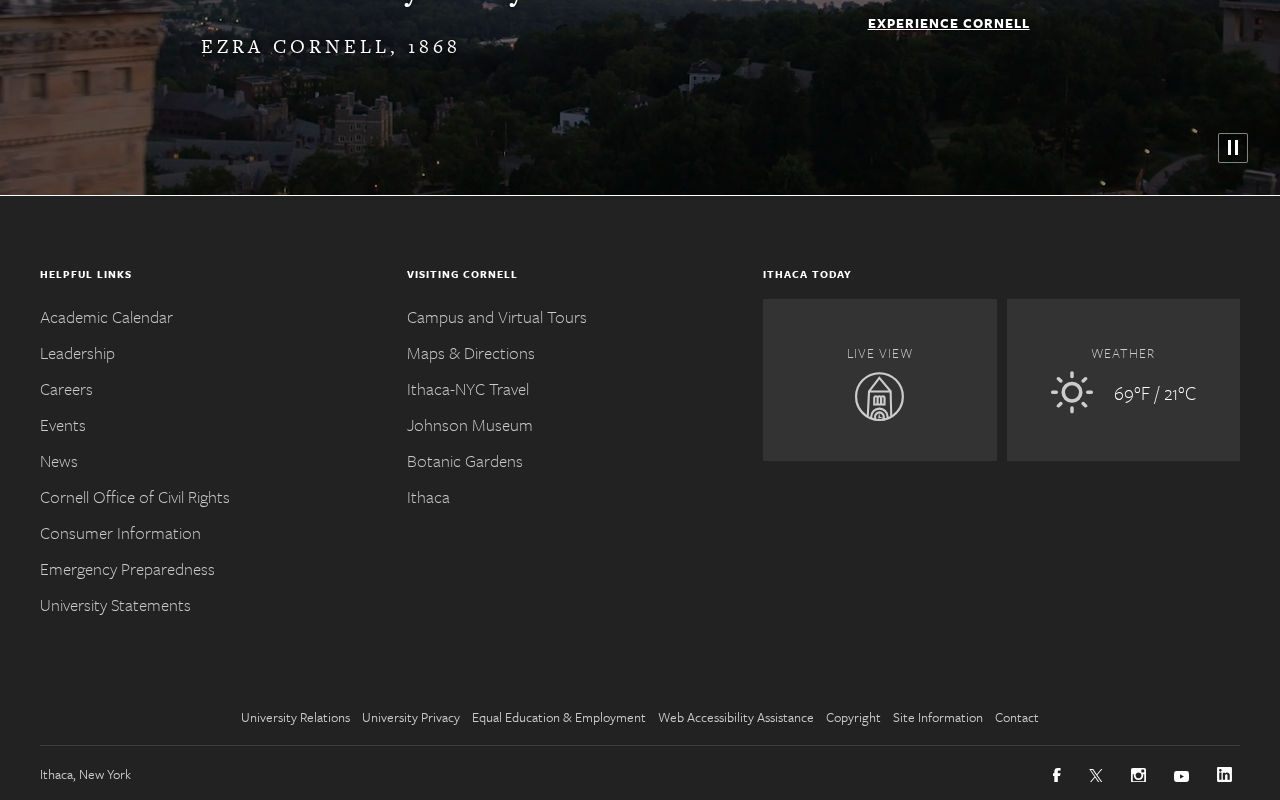This screenshot has height=800, width=1280.
Task: Open the Academic Calendar link
Action: (x=106, y=317)
